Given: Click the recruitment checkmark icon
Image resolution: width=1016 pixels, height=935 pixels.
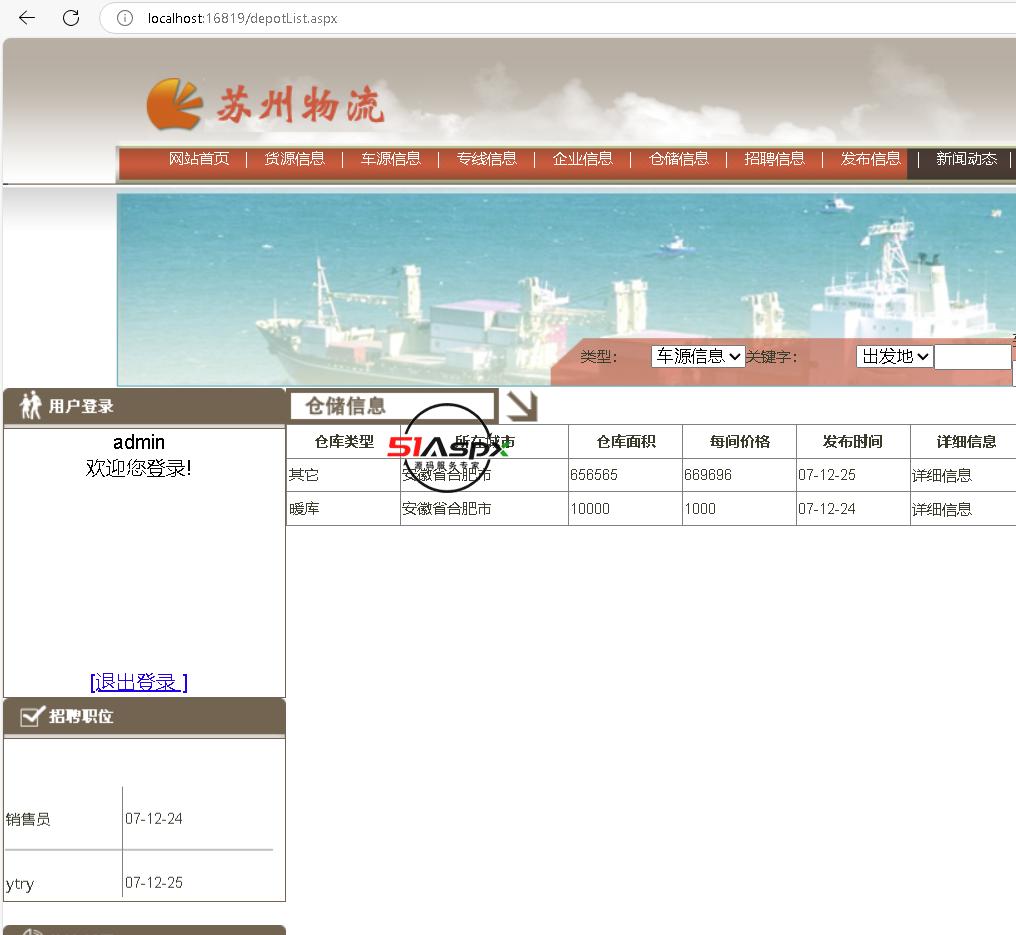Looking at the screenshot, I should pyautogui.click(x=33, y=716).
